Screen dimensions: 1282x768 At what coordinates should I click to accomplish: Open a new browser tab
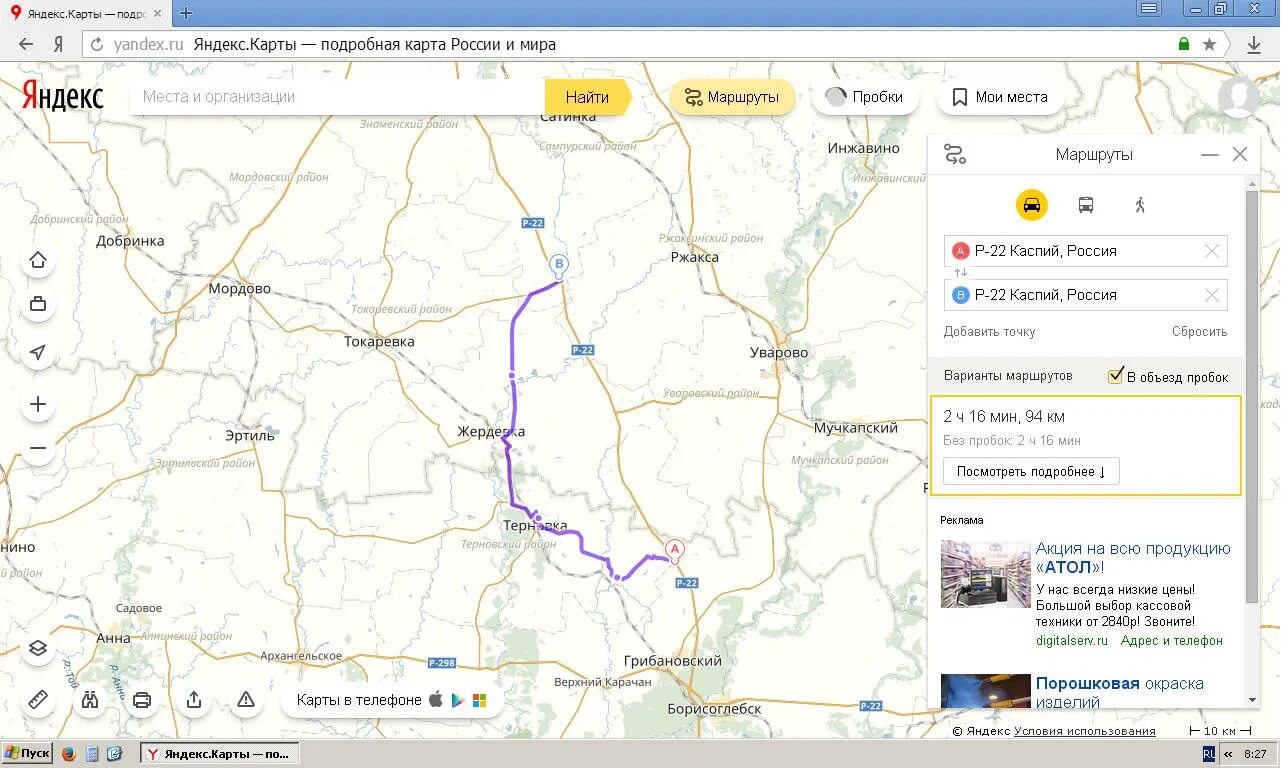click(x=185, y=13)
